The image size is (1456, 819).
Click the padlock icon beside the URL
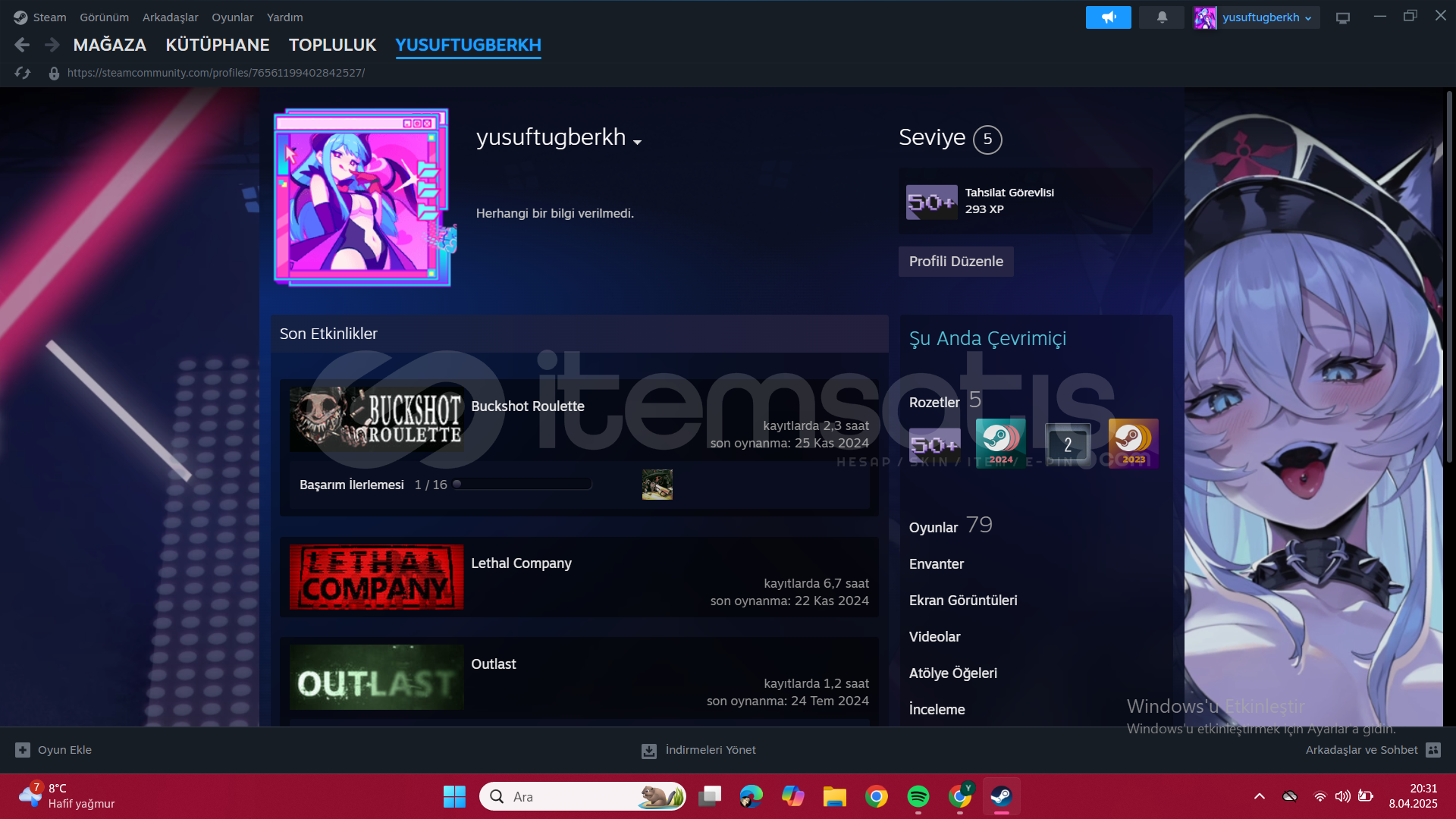[x=54, y=73]
